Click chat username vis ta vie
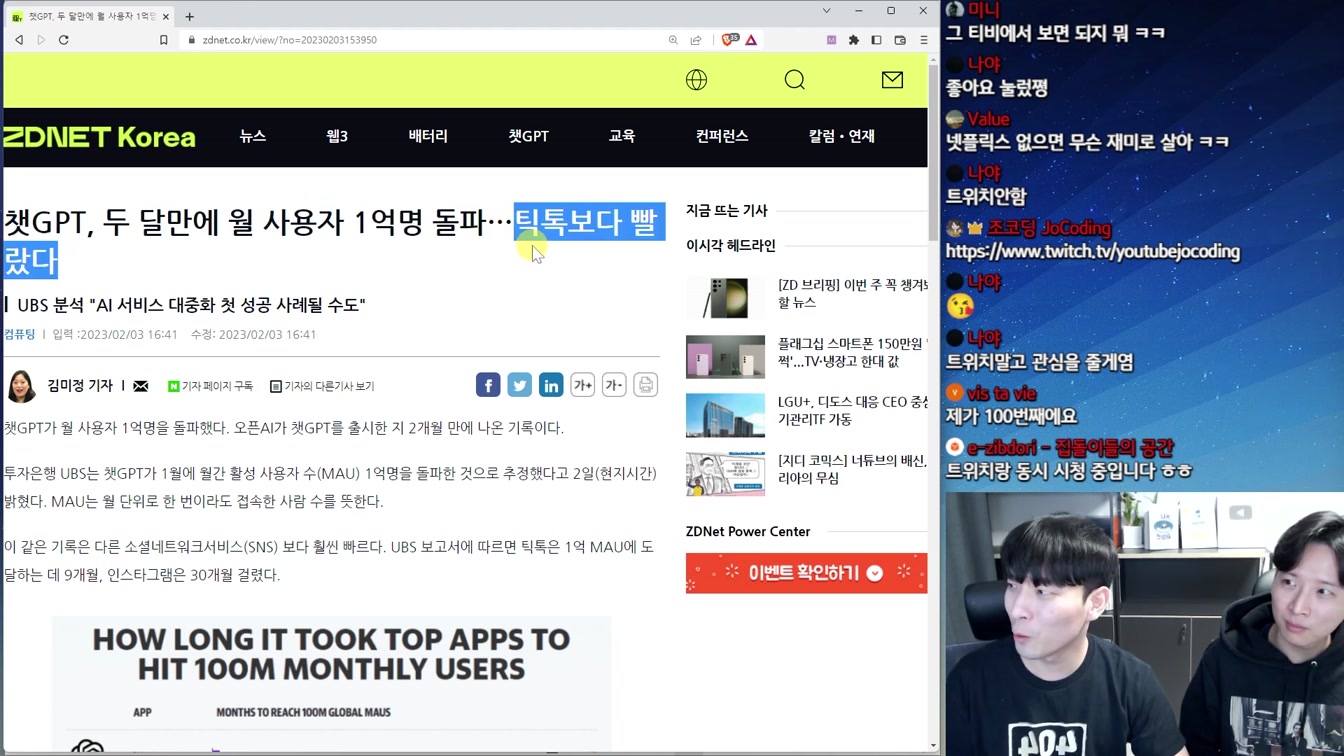This screenshot has width=1344, height=756. pyautogui.click(x=1001, y=394)
